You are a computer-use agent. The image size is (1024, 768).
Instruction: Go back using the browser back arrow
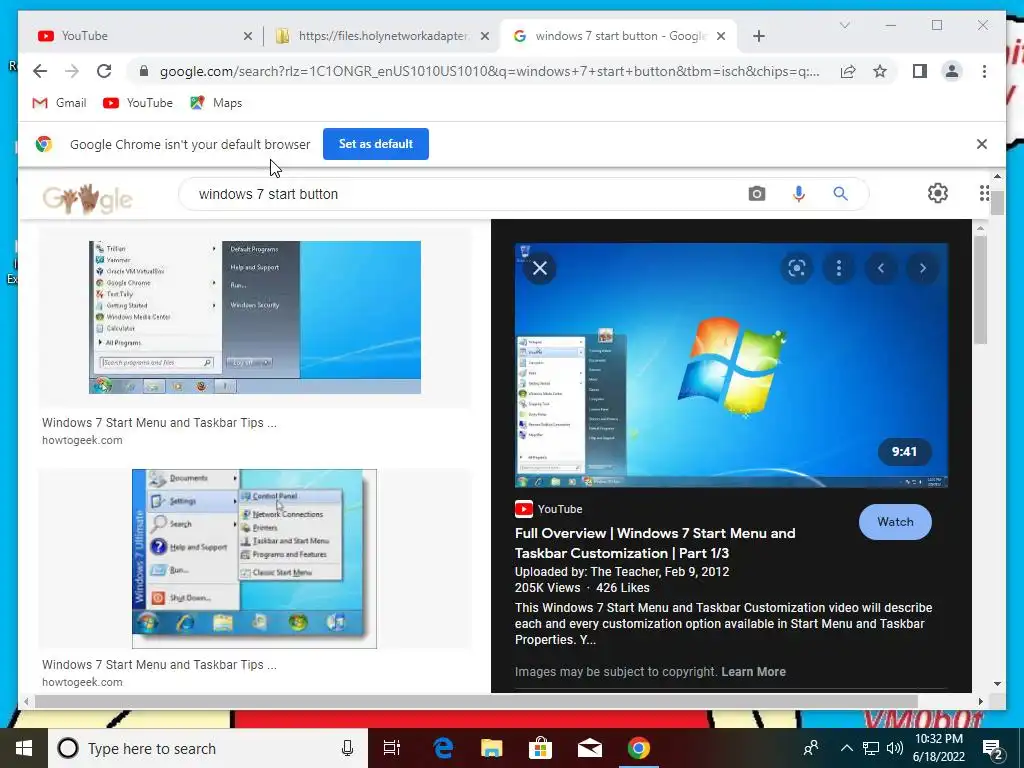coord(40,71)
